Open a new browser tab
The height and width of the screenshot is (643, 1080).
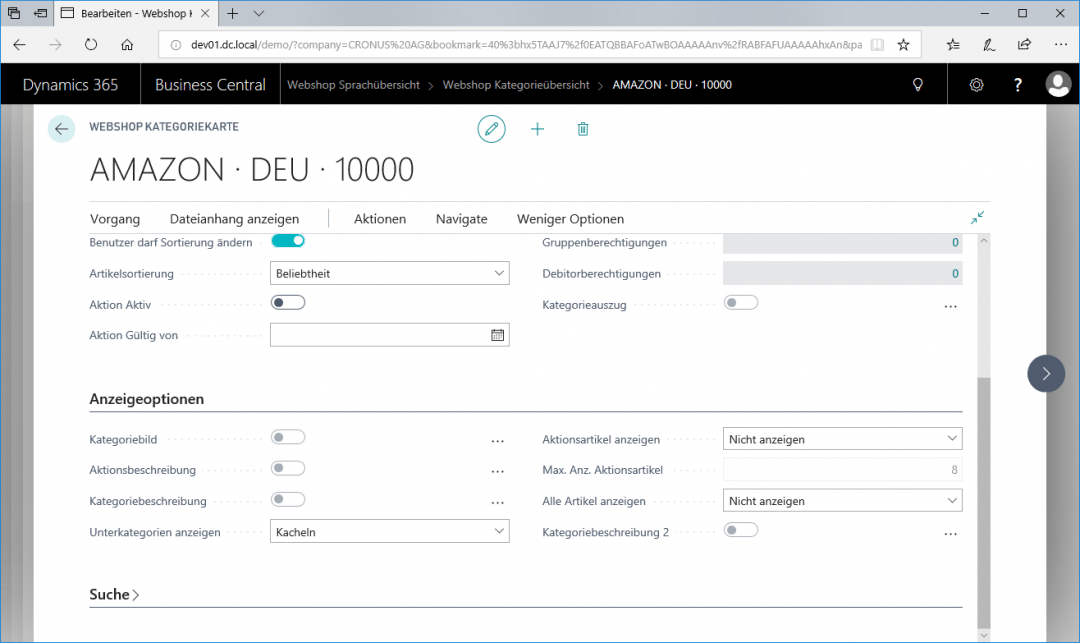pos(232,13)
